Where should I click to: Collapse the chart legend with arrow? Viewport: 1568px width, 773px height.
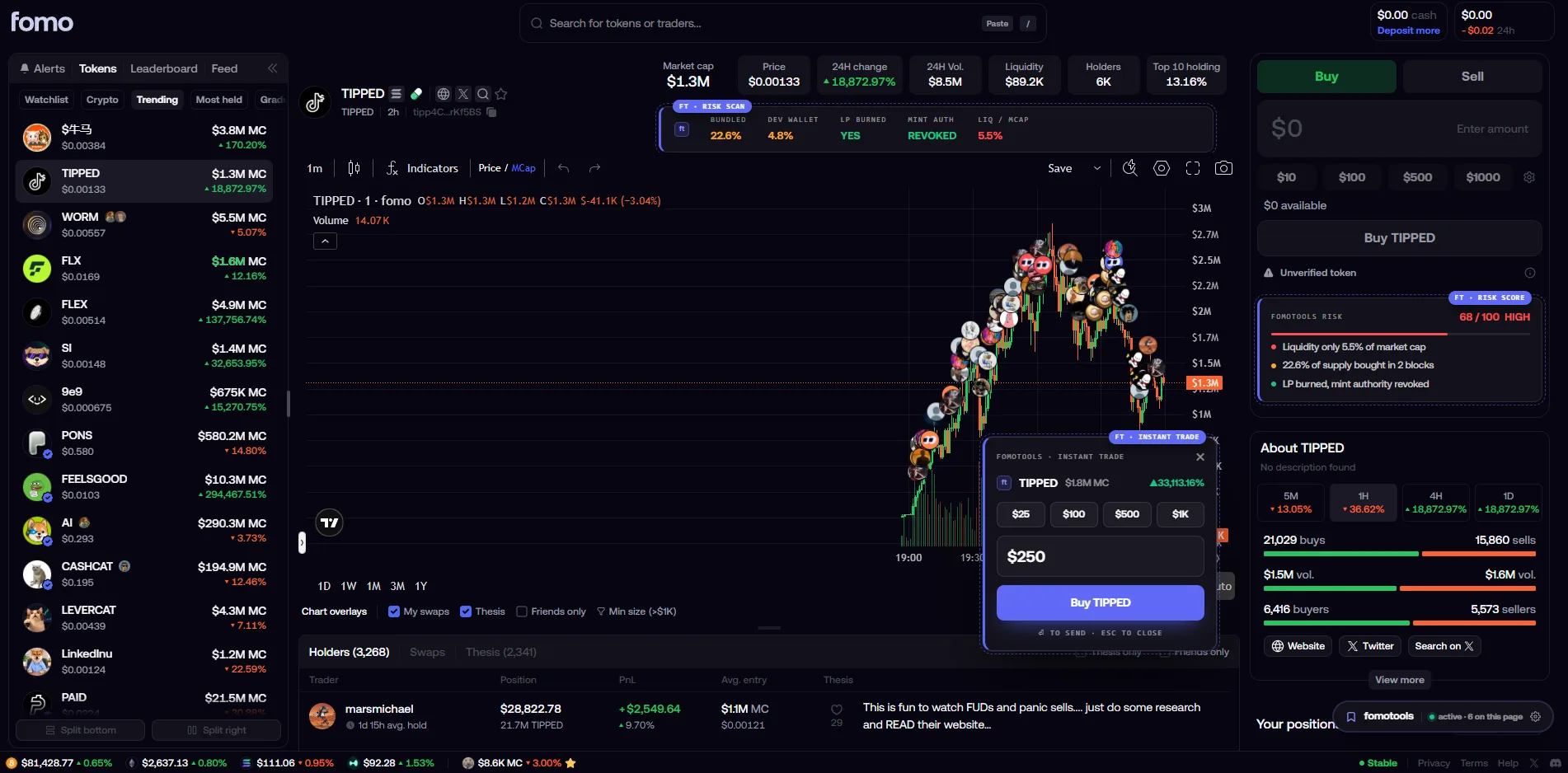pos(325,241)
